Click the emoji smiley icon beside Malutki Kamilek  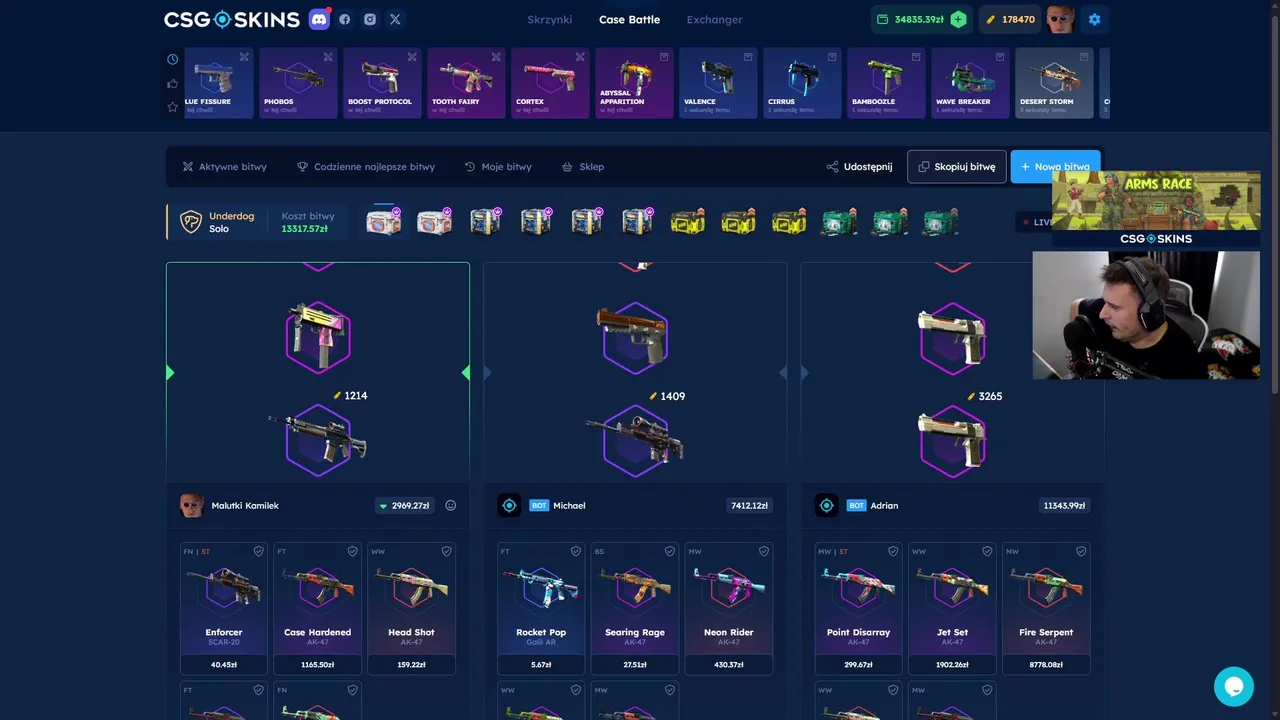450,506
